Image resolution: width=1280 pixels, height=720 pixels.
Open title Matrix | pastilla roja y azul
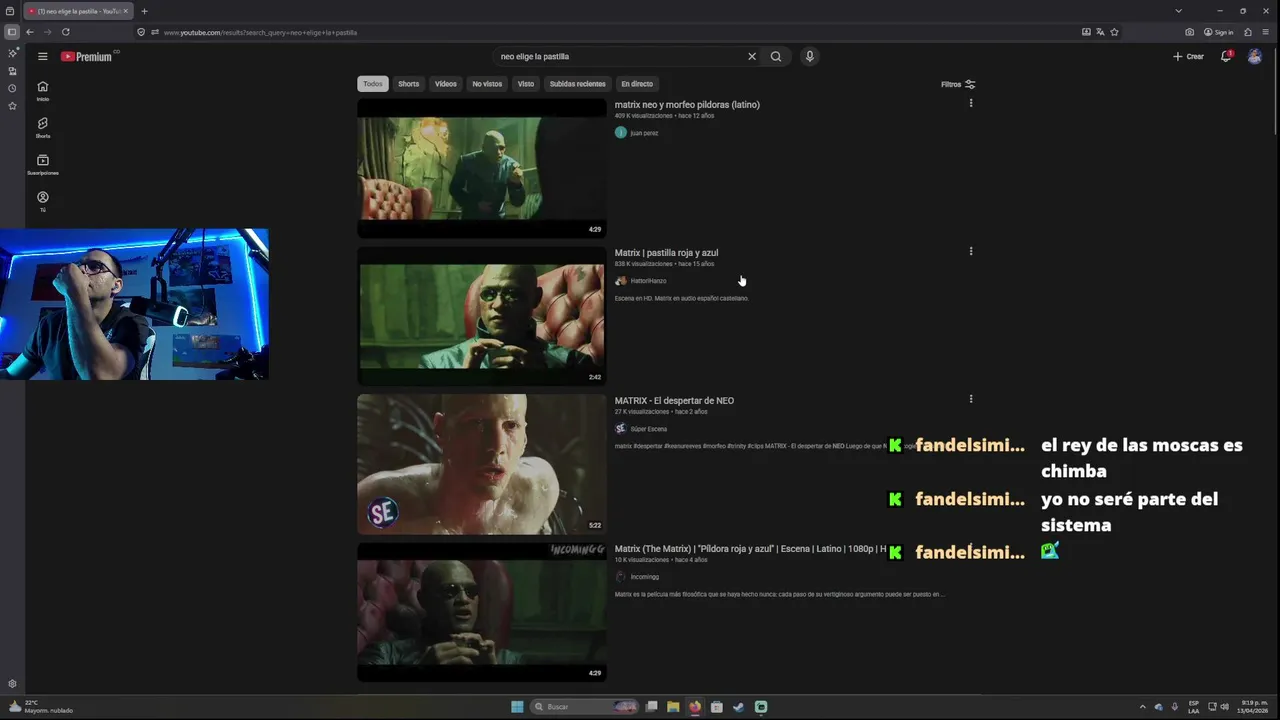(666, 252)
